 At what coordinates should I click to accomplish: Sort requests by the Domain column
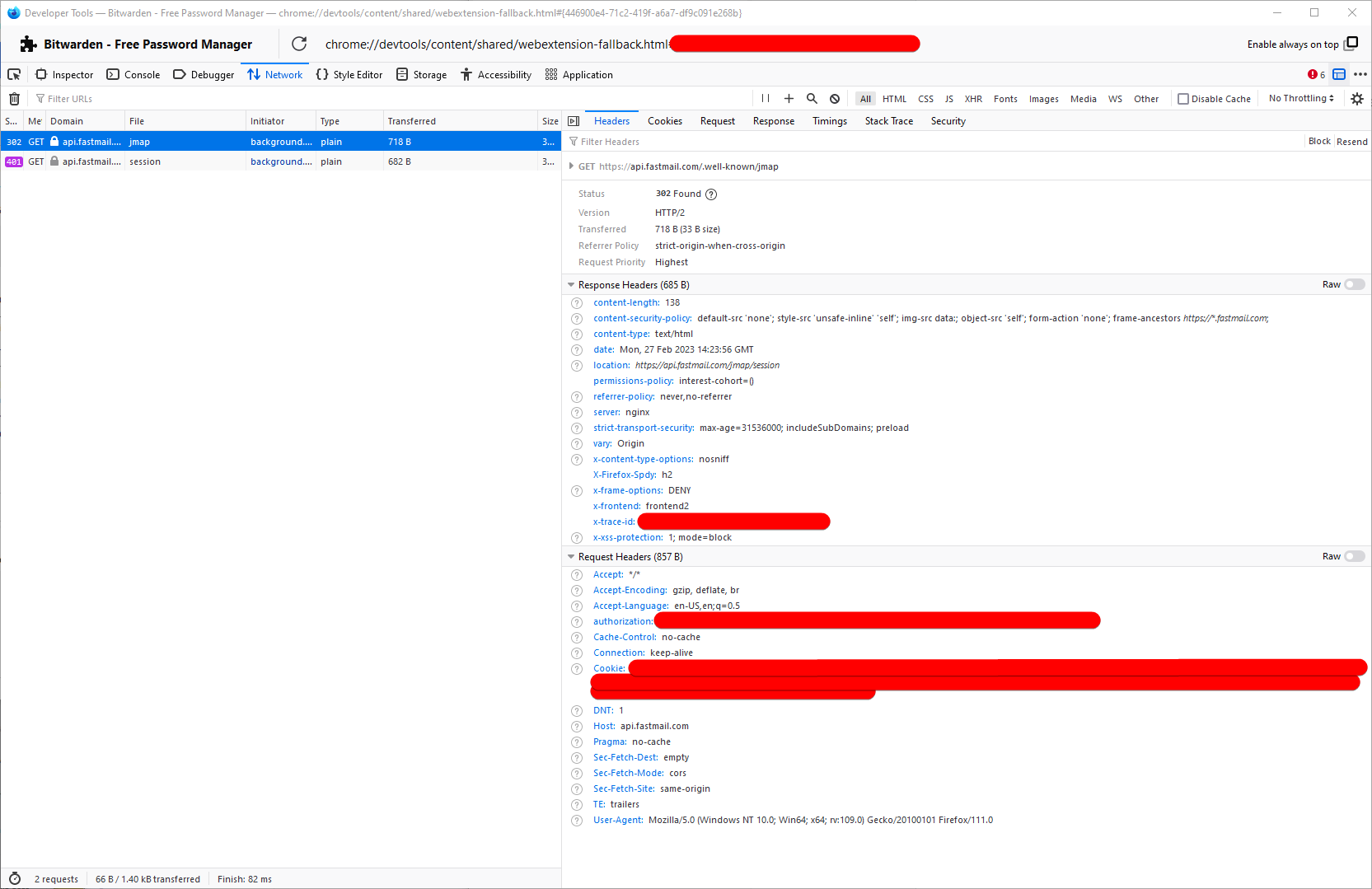pos(85,121)
